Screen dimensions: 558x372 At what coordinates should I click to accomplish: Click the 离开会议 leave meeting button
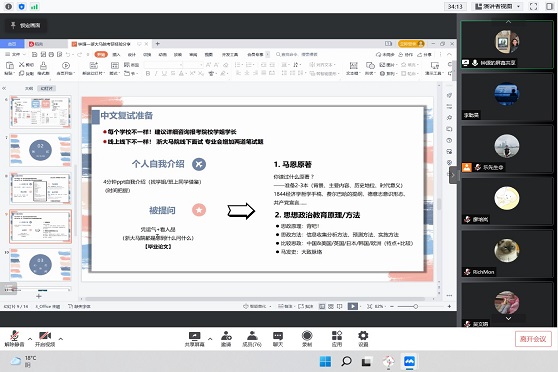533,339
